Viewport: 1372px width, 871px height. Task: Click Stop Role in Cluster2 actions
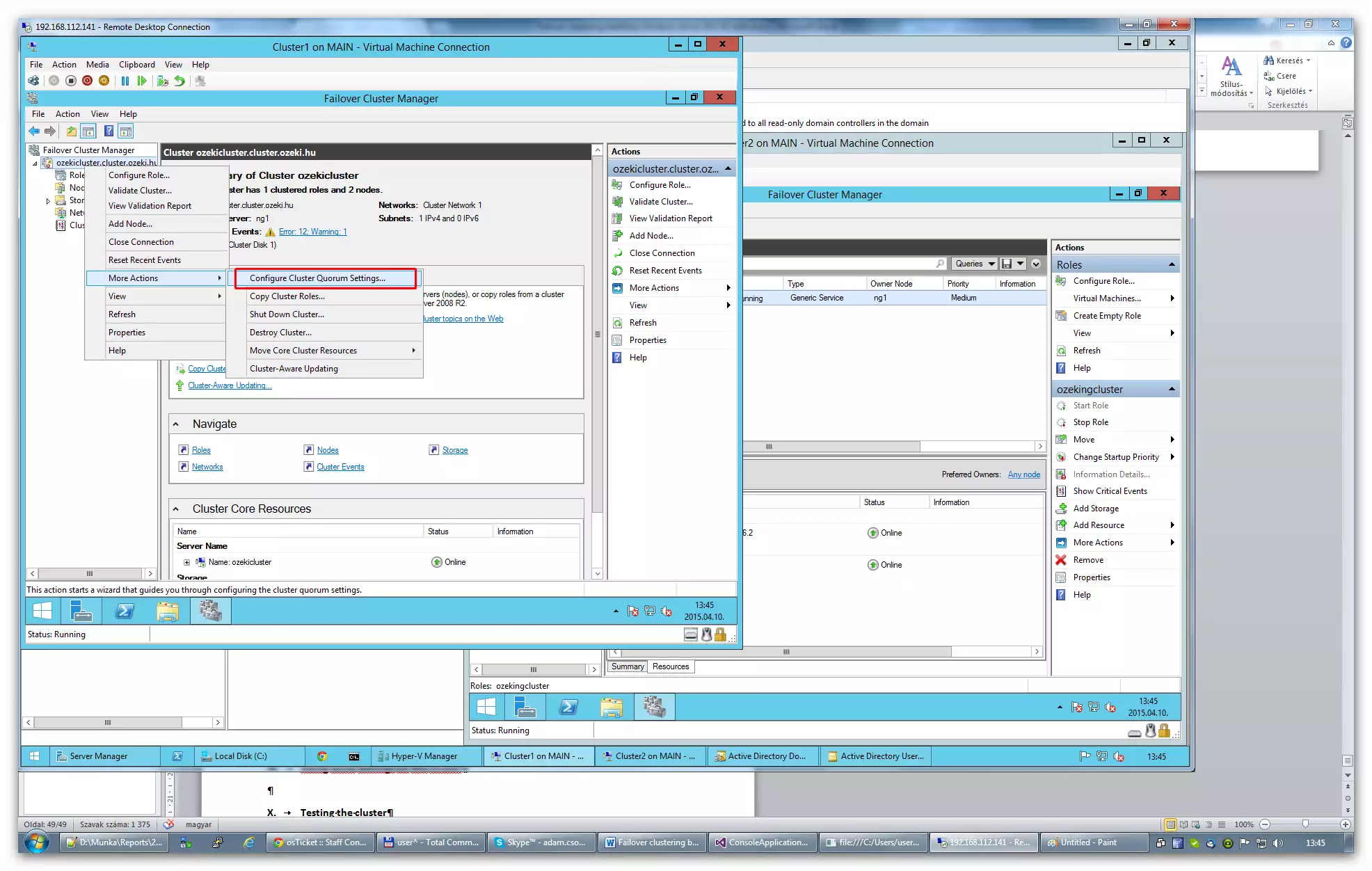1090,422
